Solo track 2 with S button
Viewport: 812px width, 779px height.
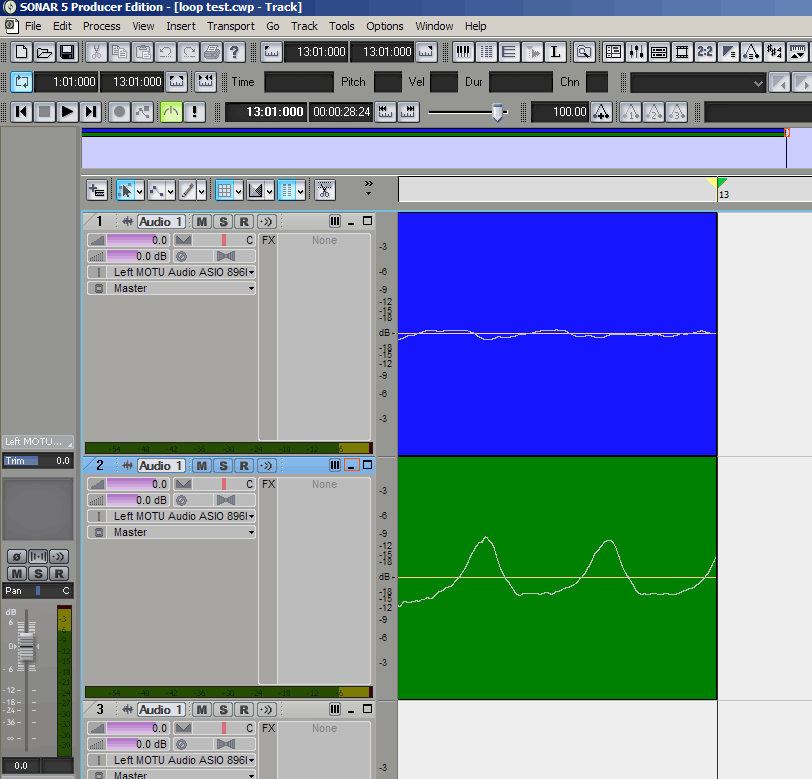[x=222, y=465]
